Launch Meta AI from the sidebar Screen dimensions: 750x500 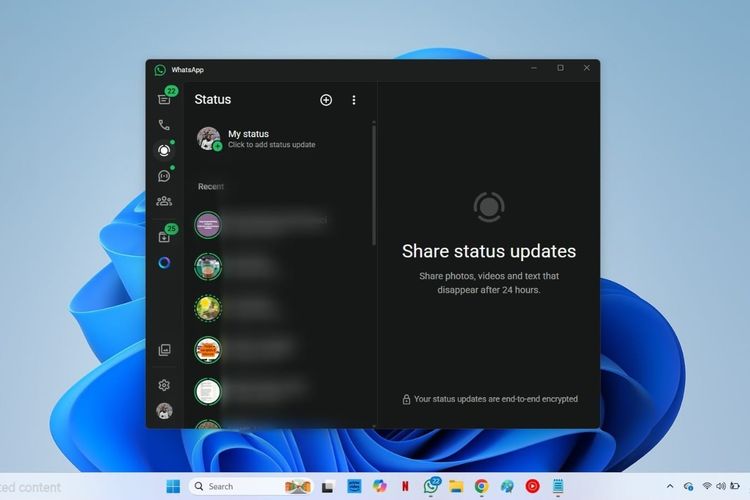(x=164, y=263)
